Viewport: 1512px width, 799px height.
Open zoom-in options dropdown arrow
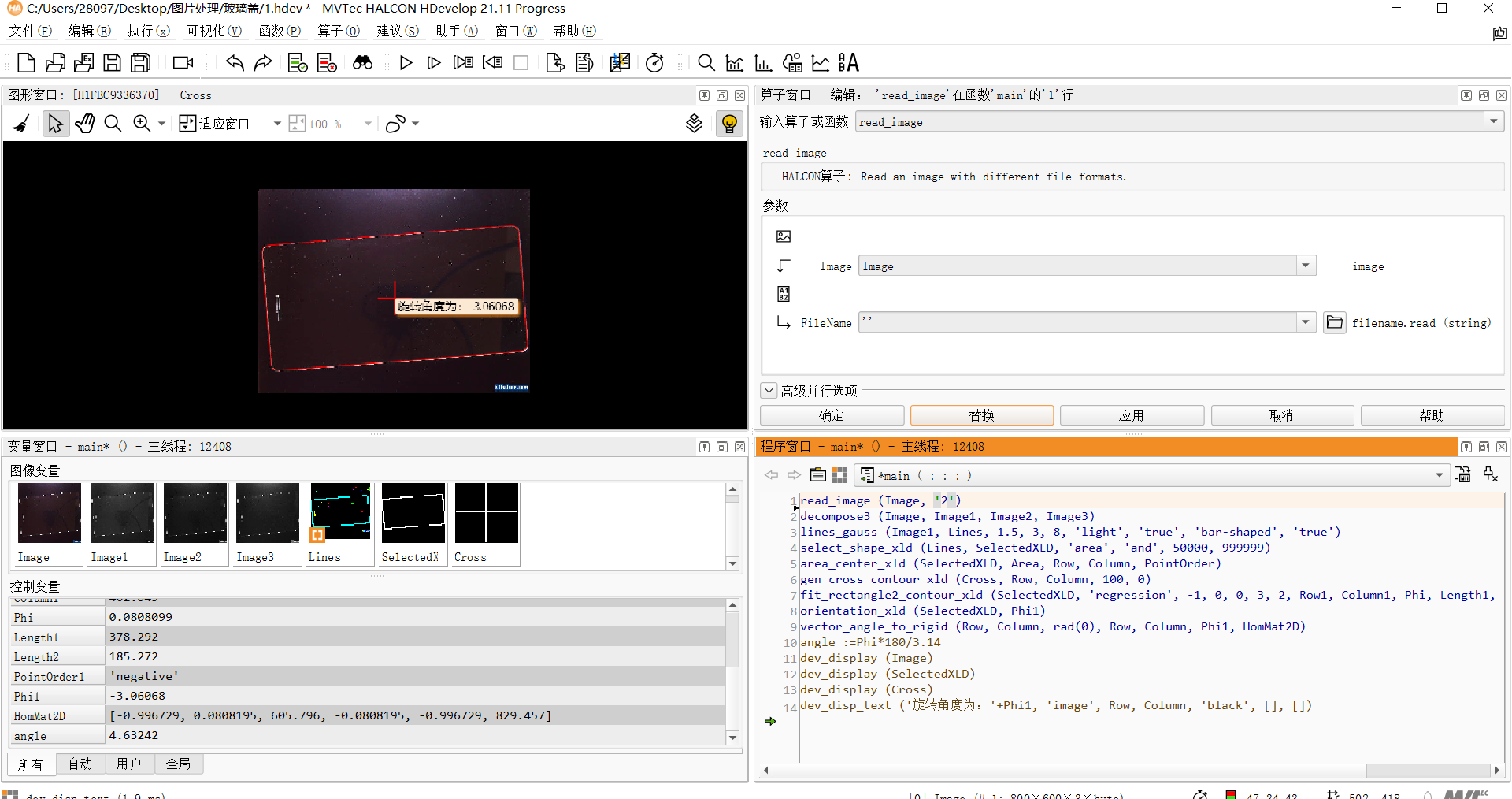point(162,124)
